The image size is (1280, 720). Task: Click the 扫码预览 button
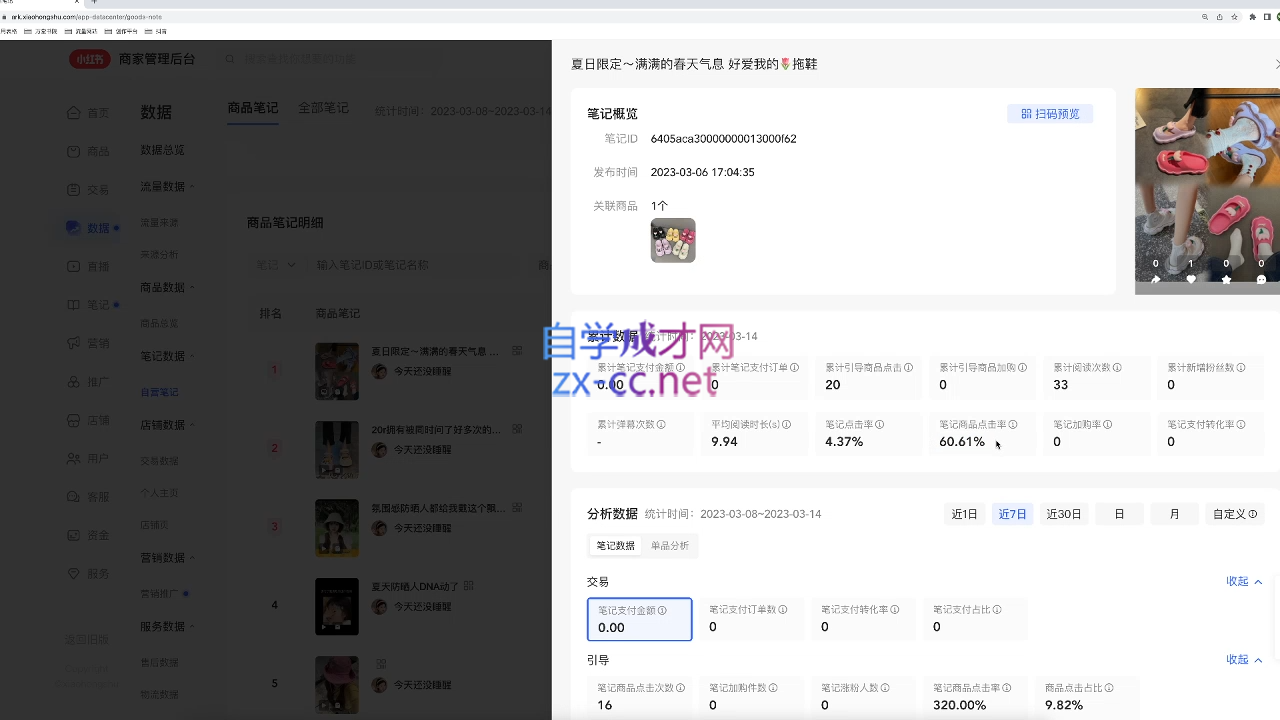[1050, 114]
